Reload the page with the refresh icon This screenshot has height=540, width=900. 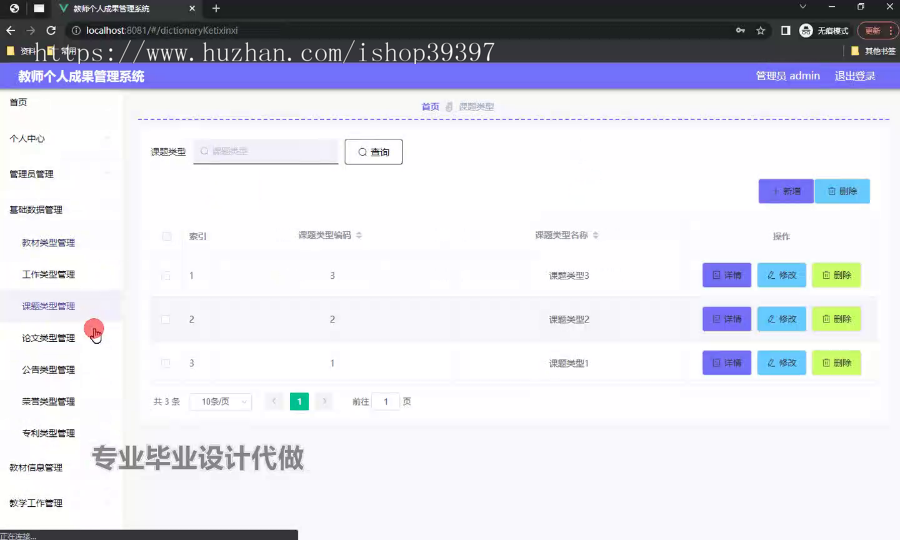tap(51, 30)
